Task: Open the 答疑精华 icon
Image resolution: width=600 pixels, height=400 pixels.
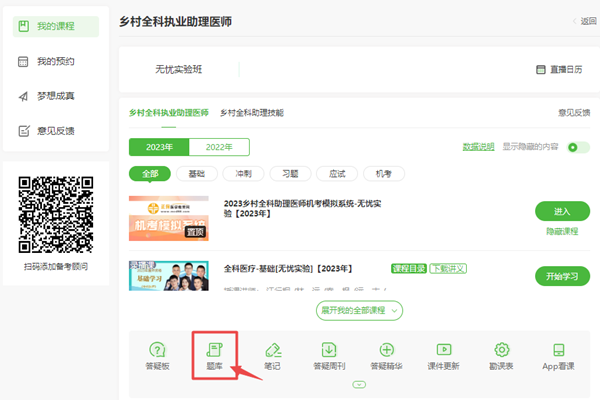Action: [387, 356]
